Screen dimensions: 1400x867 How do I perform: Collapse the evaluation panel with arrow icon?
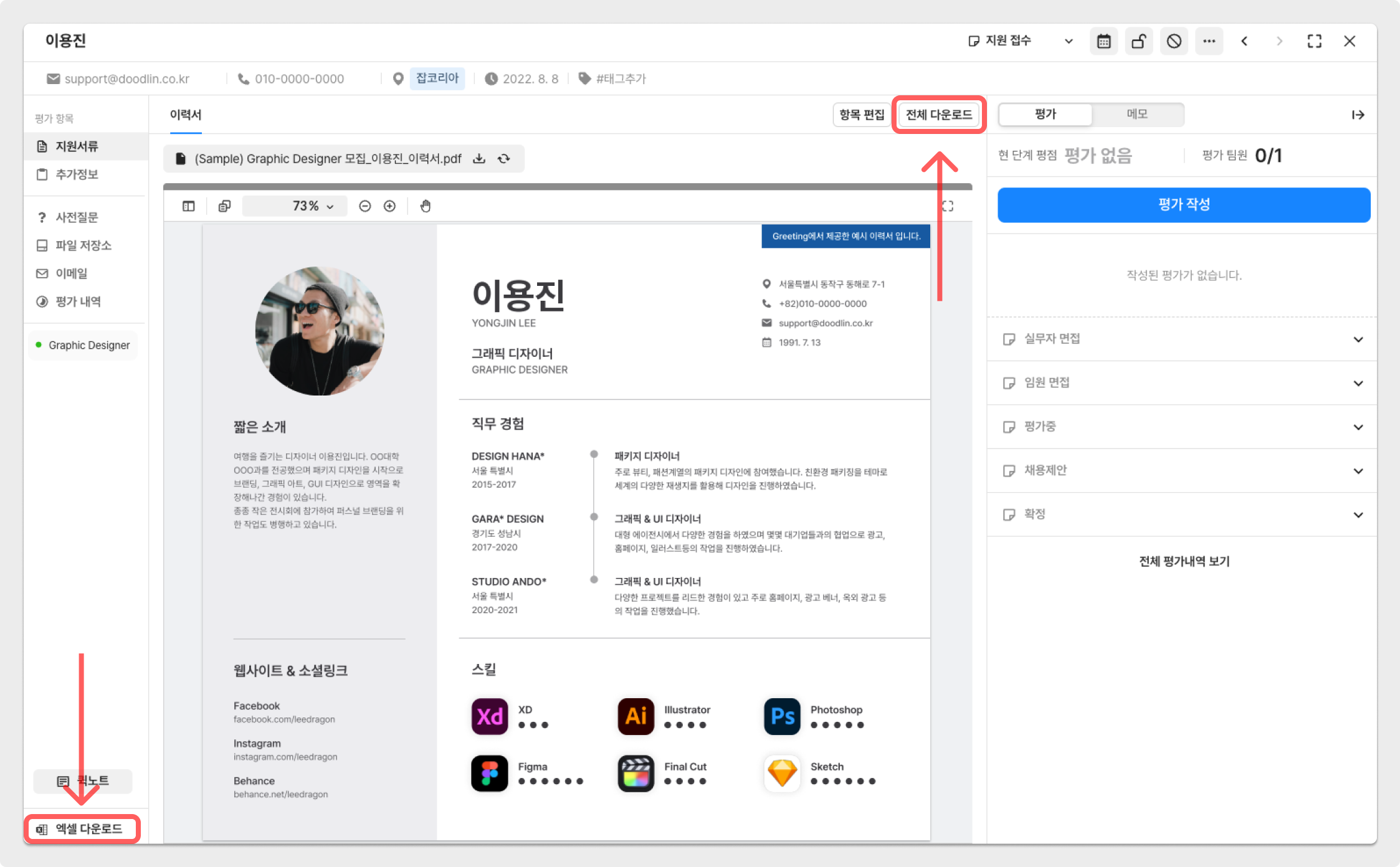1358,115
